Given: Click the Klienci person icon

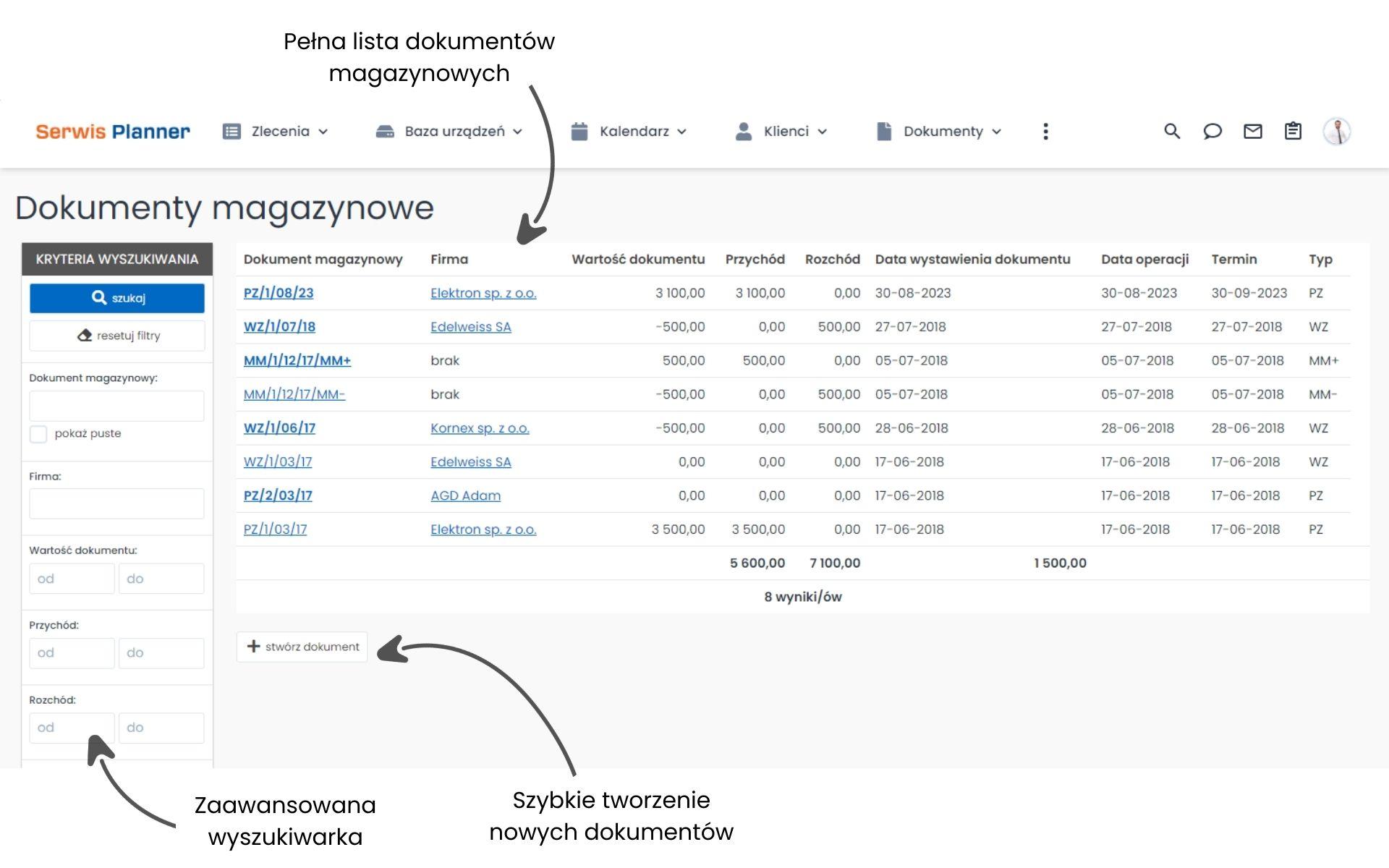Looking at the screenshot, I should pos(744,131).
